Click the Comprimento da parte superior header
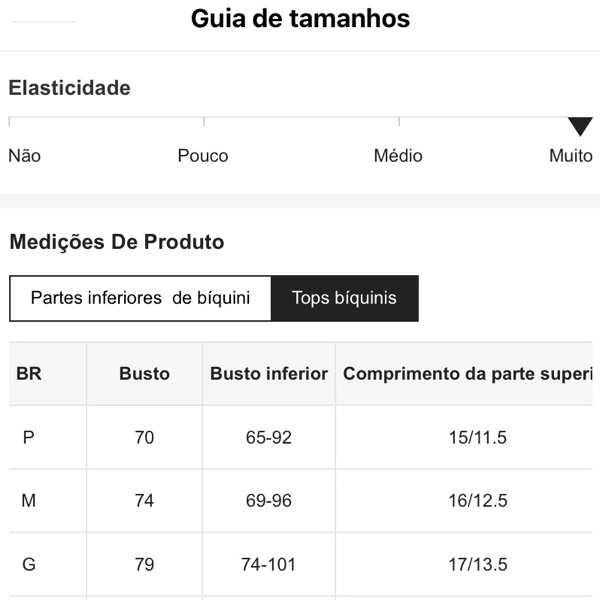 tap(466, 374)
